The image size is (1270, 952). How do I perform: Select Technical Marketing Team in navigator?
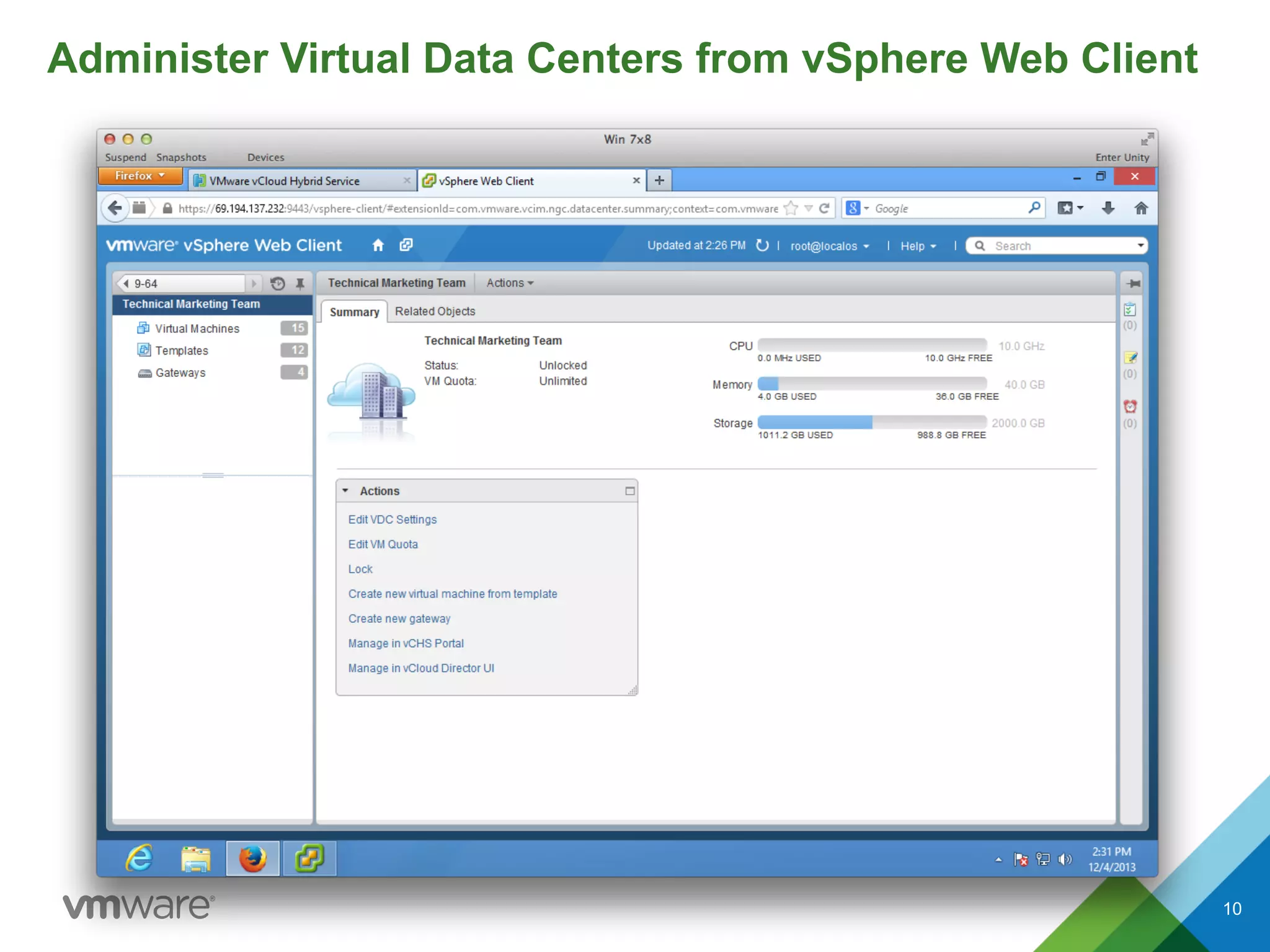(211, 304)
